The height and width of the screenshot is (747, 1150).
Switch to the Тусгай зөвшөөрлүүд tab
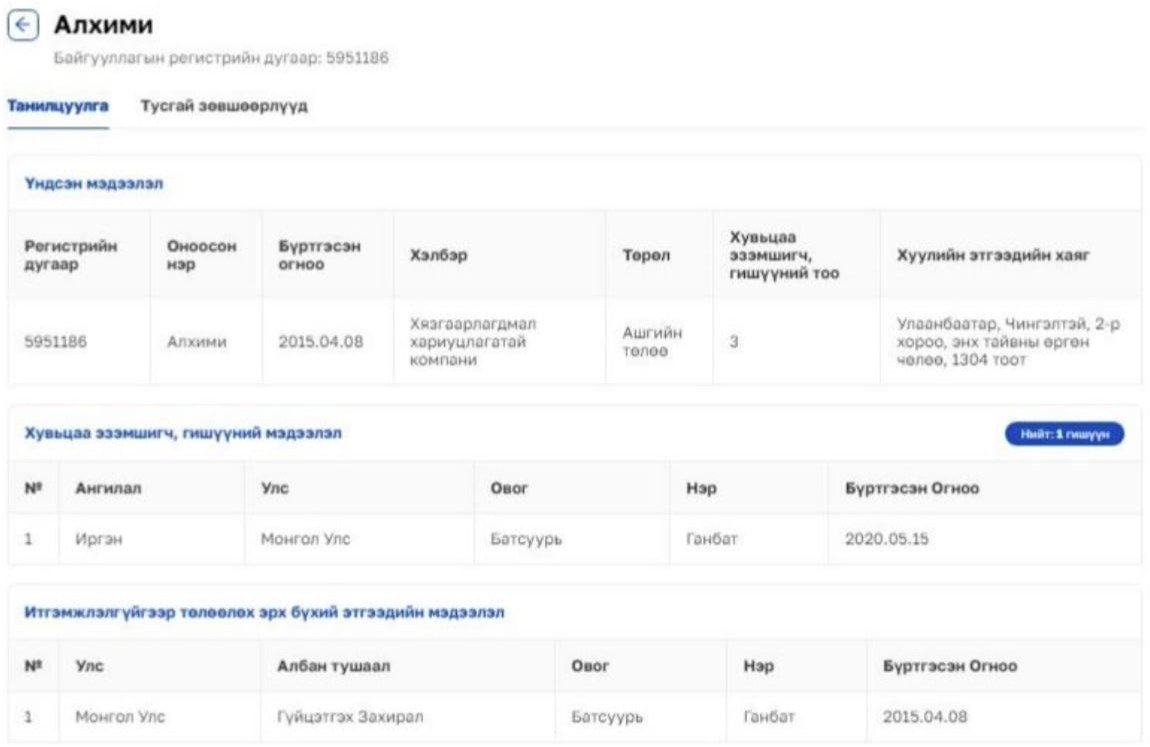point(223,106)
